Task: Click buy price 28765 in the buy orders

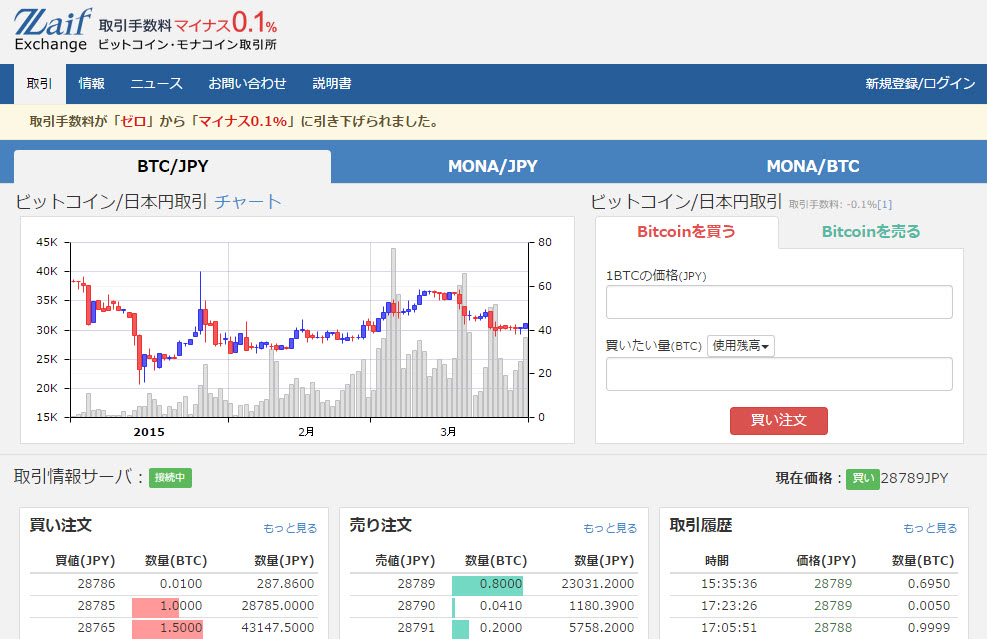Action: point(96,628)
